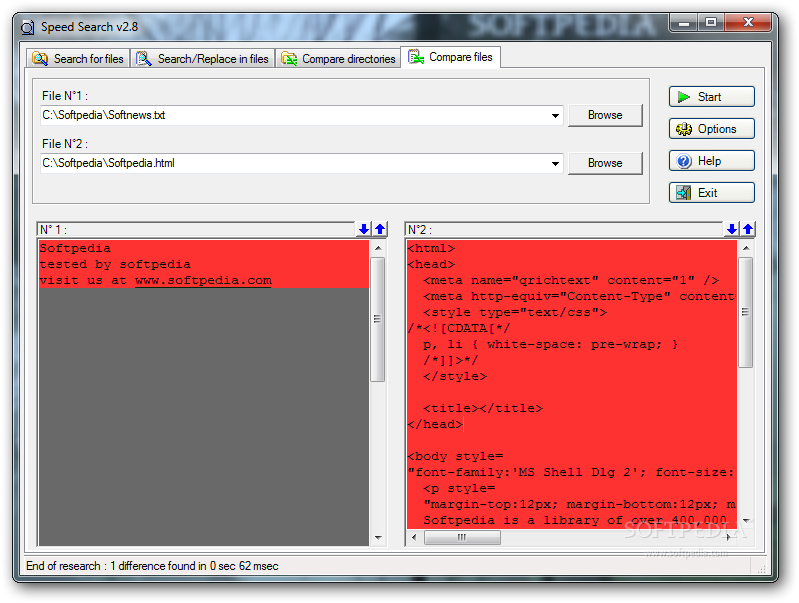Click the 'p, li { white-space: pre-wrap; }' line
The width and height of the screenshot is (799, 603).
[x=550, y=344]
